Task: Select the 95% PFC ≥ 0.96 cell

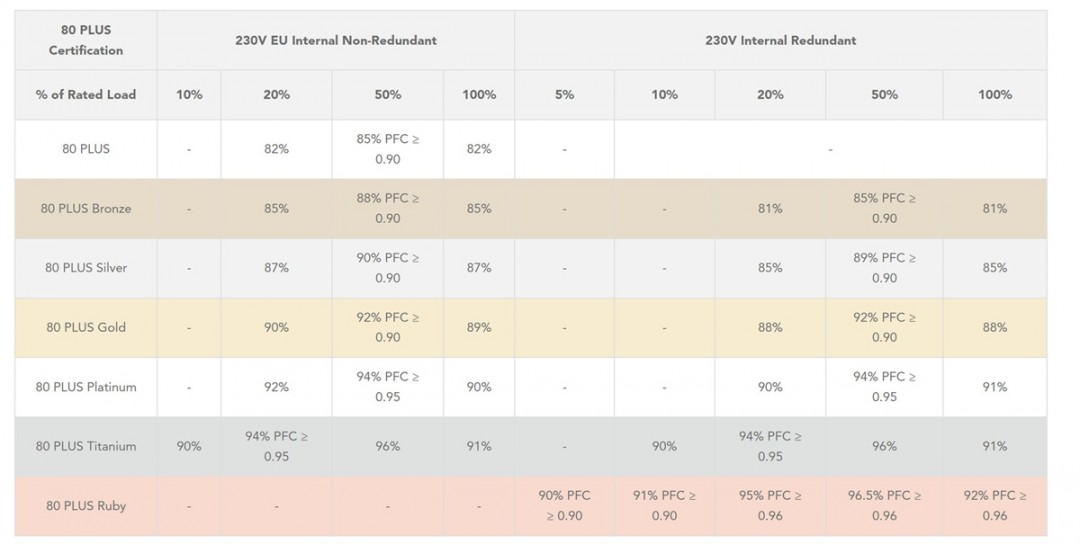Action: pyautogui.click(x=770, y=506)
